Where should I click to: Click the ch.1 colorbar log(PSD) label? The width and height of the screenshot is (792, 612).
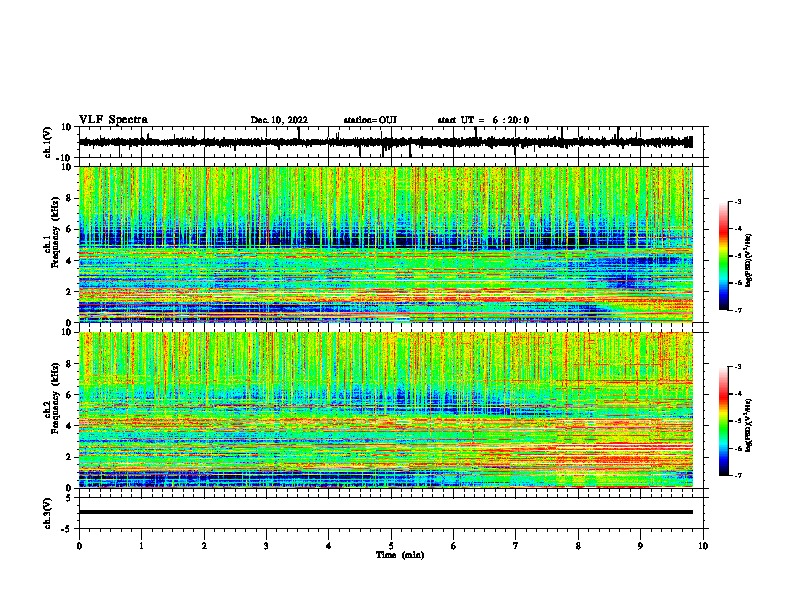pos(749,261)
